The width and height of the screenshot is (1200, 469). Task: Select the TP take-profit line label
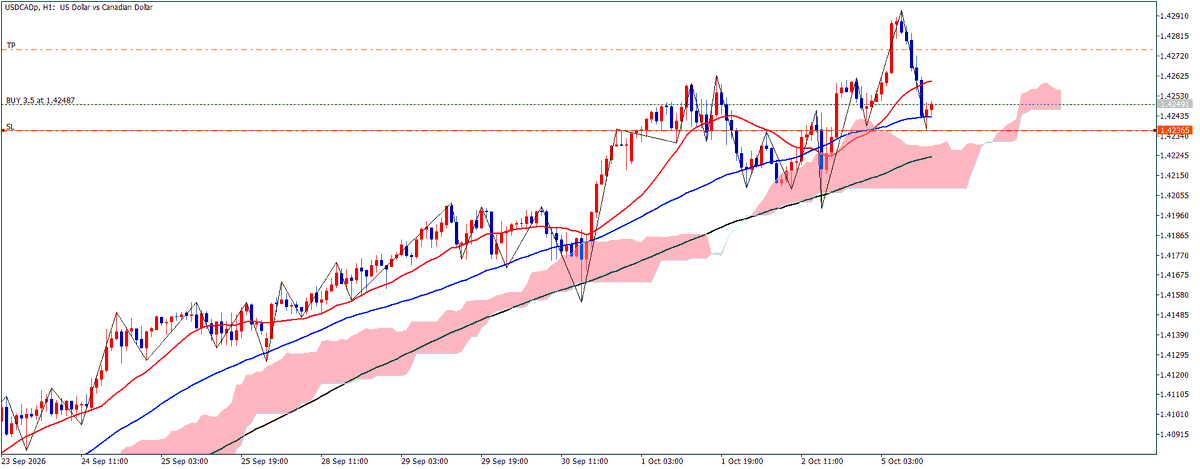point(10,45)
